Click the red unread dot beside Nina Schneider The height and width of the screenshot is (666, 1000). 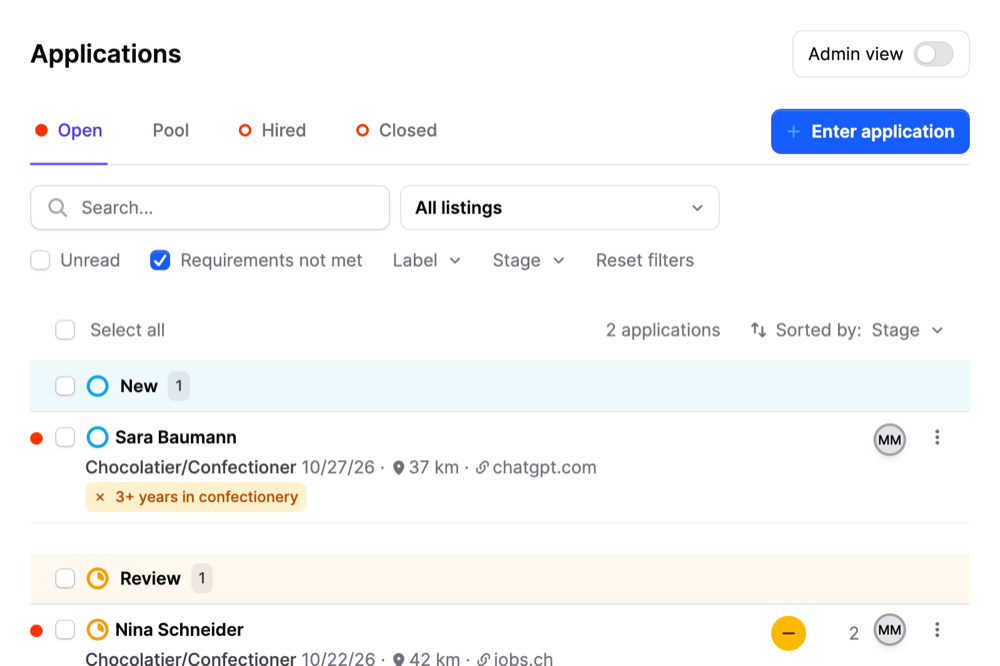click(x=37, y=631)
